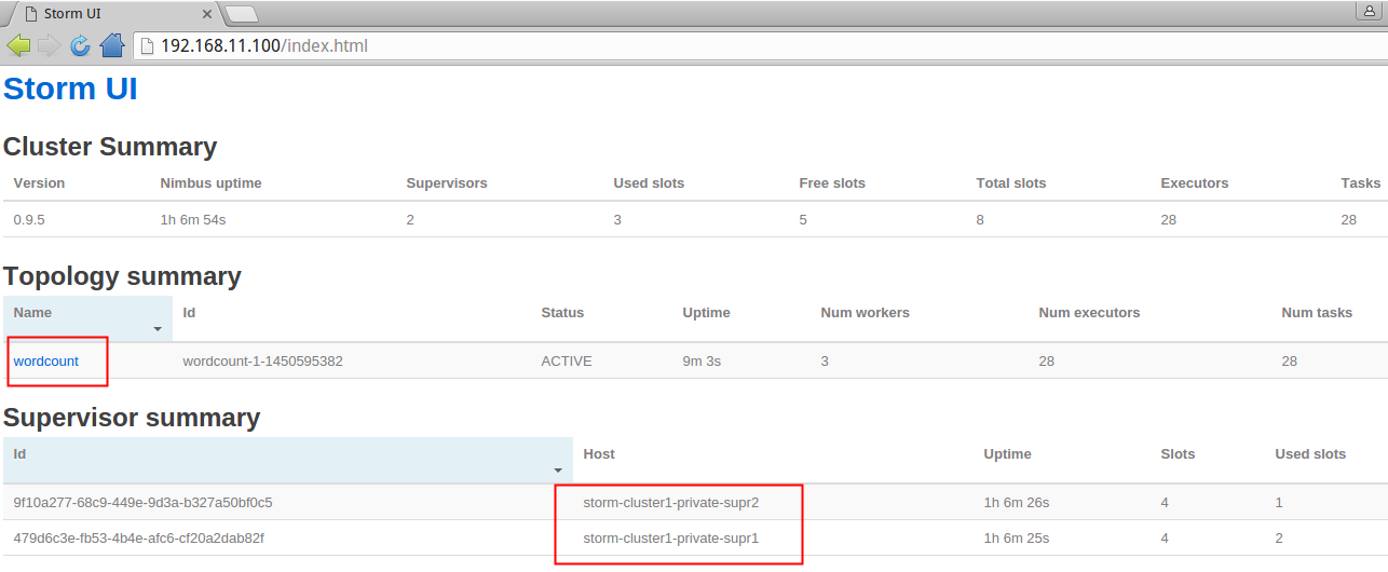The image size is (1388, 572).
Task: Select host storm-cluster1-private-supr2 cell
Action: coord(670,502)
